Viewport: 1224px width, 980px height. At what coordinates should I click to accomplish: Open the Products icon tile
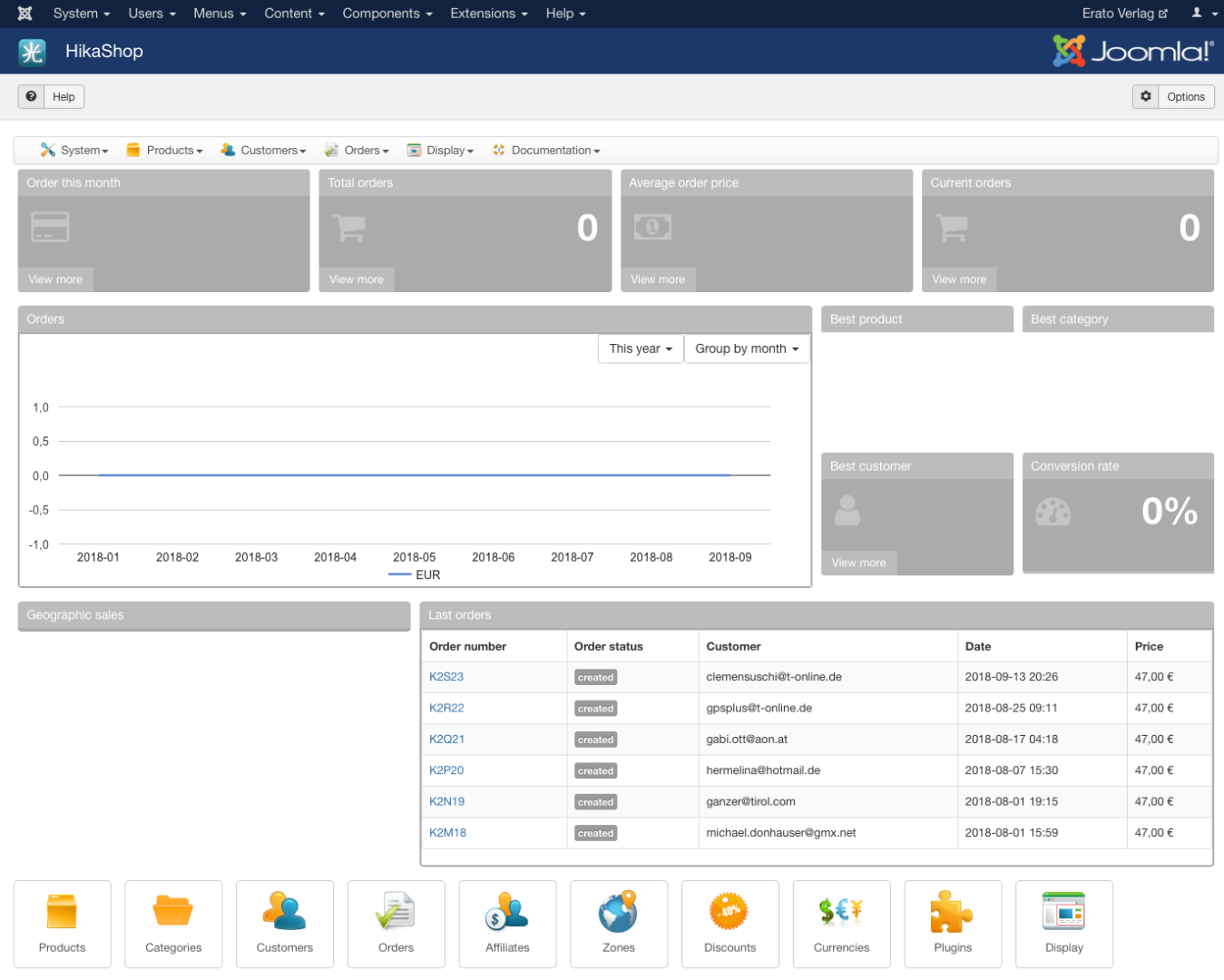pos(62,924)
